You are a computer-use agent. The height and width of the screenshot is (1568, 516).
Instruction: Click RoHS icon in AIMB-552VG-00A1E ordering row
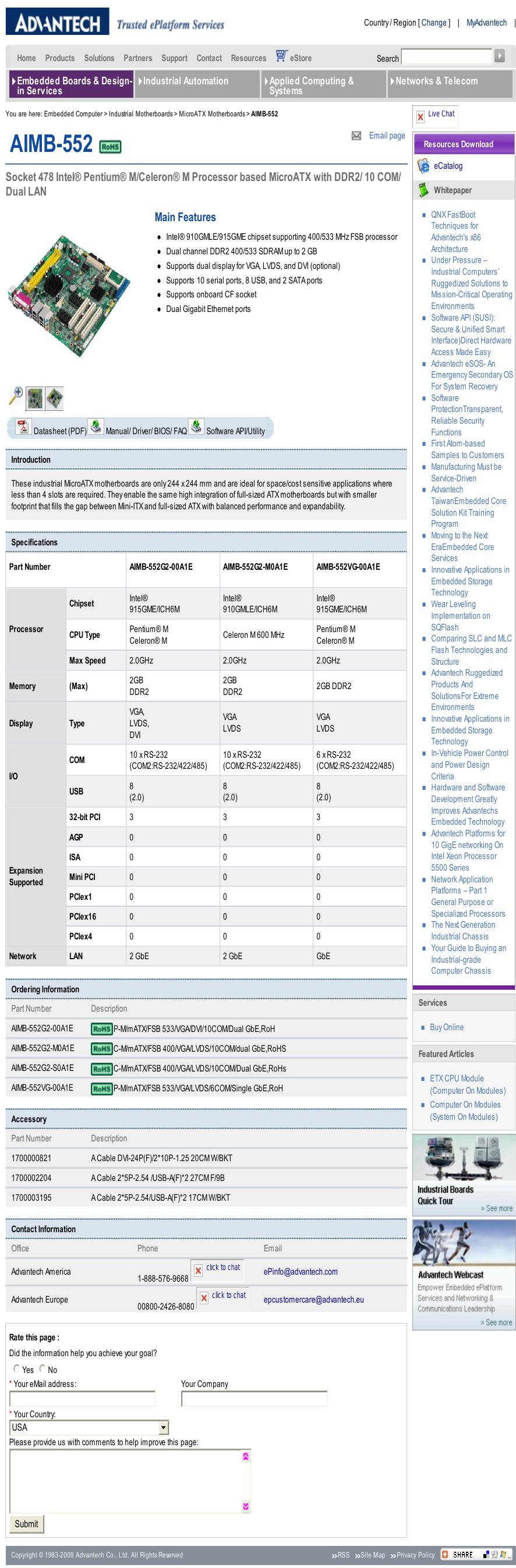coord(102,1088)
